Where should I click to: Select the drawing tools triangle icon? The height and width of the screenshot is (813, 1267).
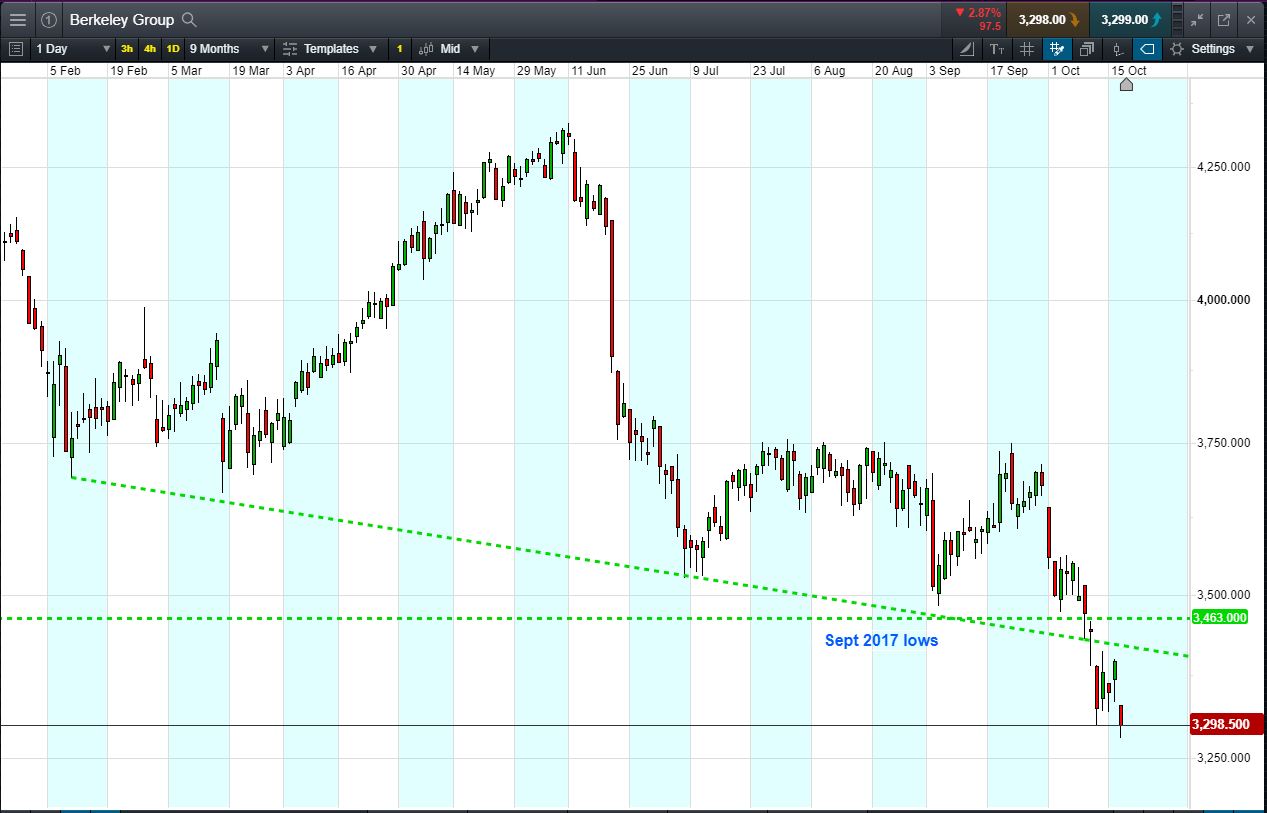(967, 48)
